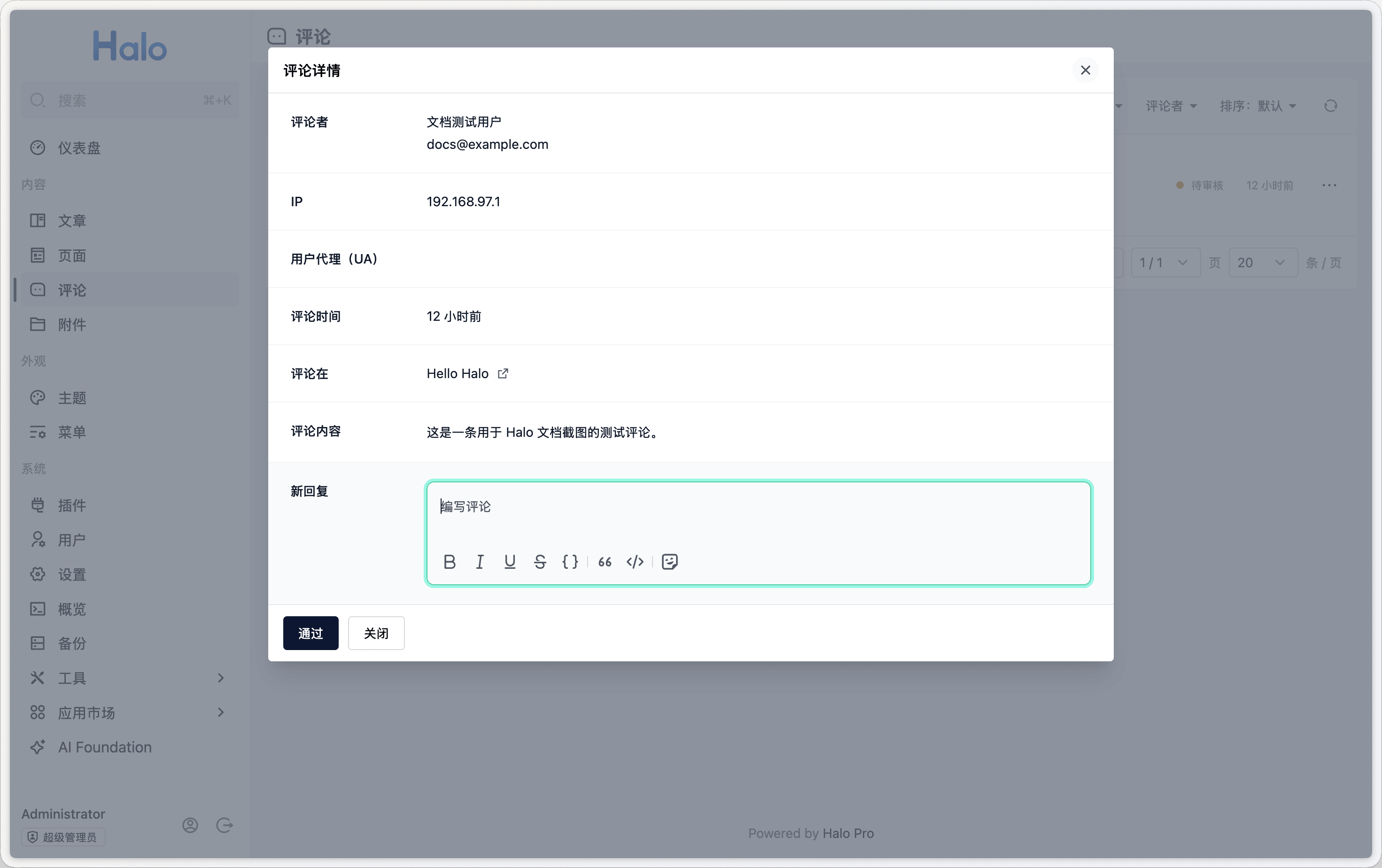Image resolution: width=1382 pixels, height=868 pixels.
Task: Open the page number 1 / 1 dropdown
Action: tap(1165, 262)
